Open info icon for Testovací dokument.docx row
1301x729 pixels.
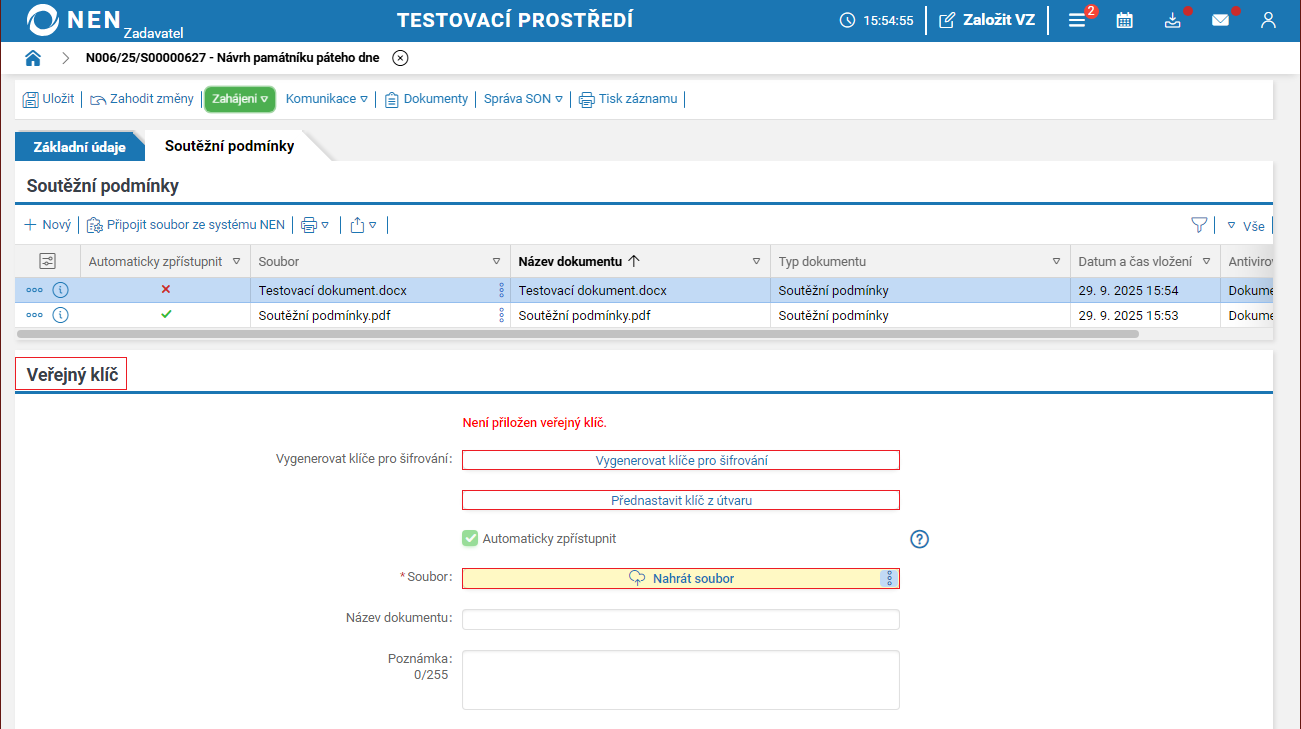(61, 291)
